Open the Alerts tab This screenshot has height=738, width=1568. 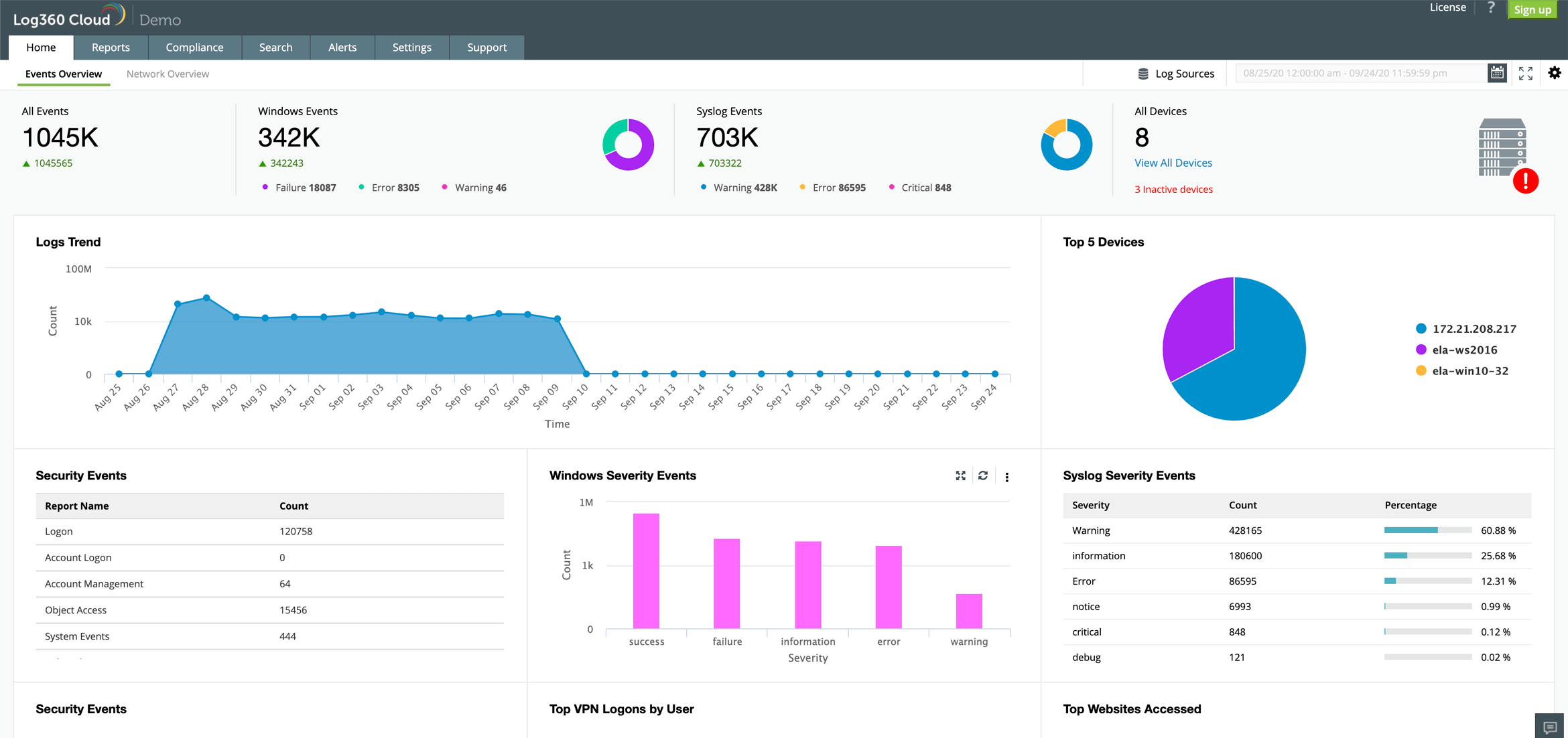pos(342,47)
